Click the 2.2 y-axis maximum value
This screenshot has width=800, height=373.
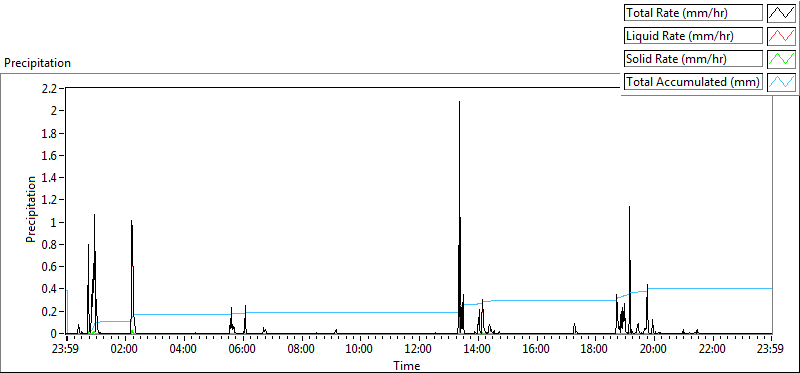[x=49, y=88]
